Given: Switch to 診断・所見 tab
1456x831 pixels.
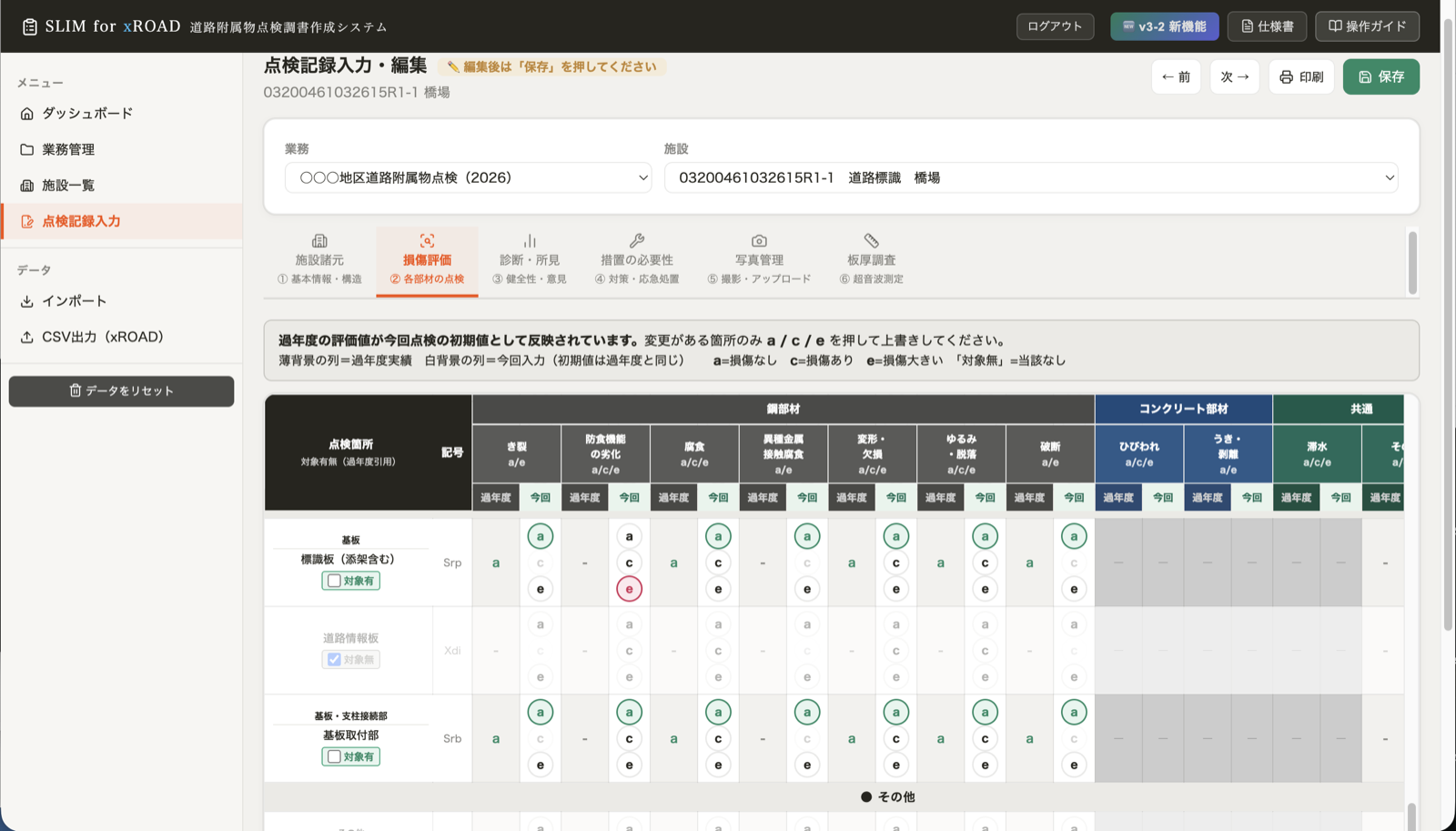Looking at the screenshot, I should [x=530, y=260].
